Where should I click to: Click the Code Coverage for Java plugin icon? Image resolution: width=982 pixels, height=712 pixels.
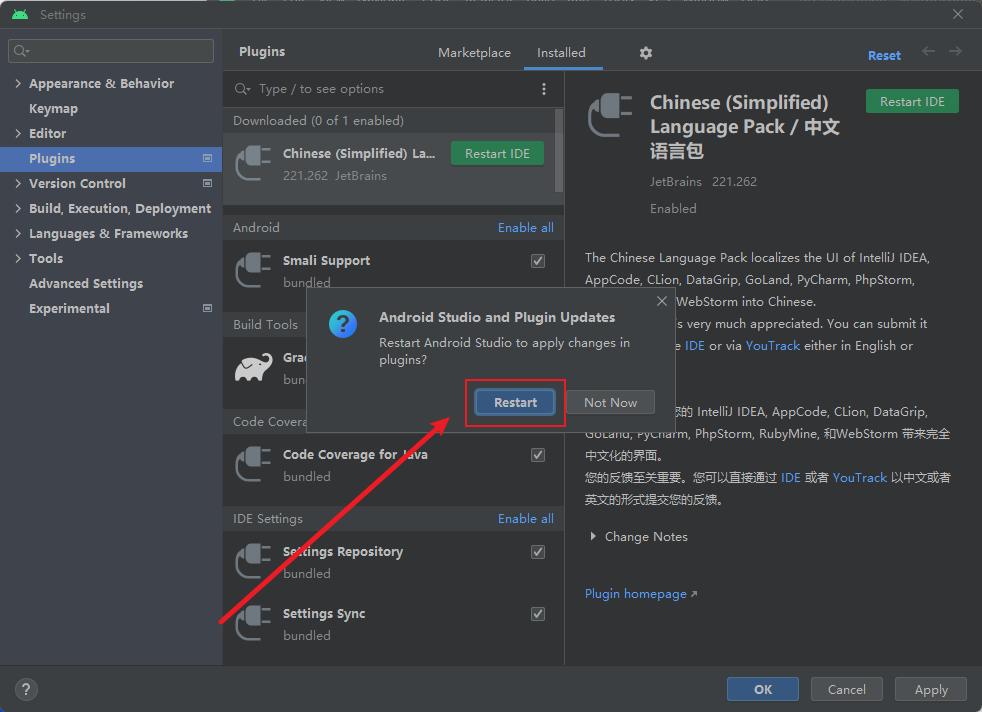click(253, 464)
